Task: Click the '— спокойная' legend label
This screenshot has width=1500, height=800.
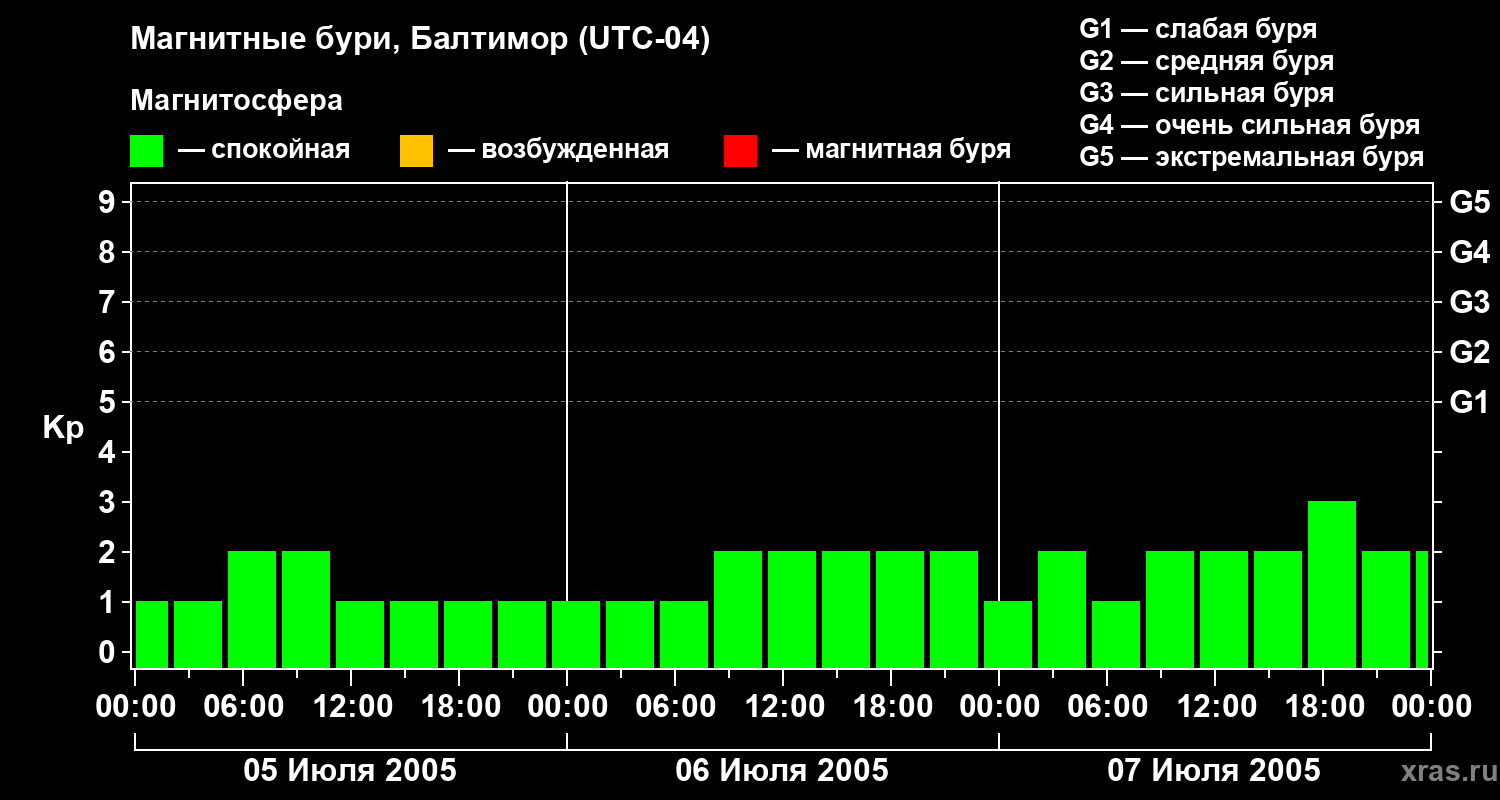Action: pyautogui.click(x=264, y=151)
